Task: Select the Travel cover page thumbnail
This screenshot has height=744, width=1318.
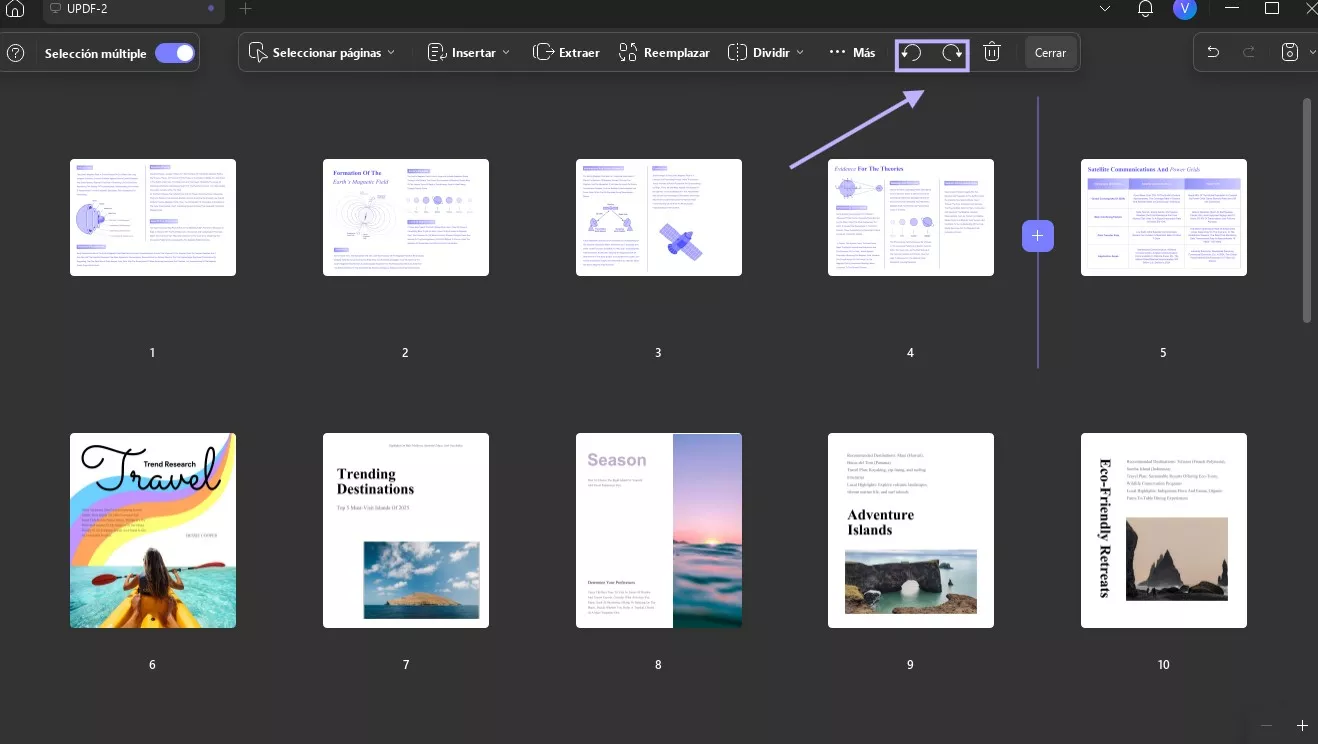Action: [153, 530]
